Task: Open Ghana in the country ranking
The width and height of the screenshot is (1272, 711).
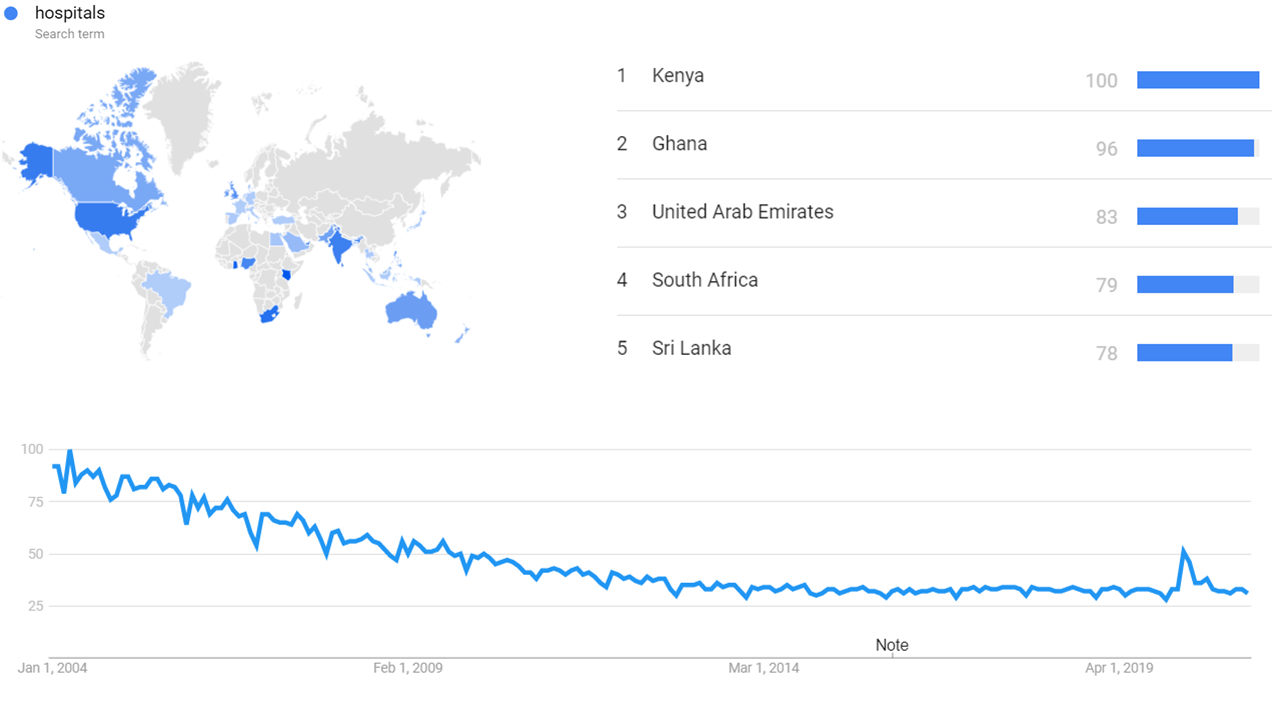Action: coord(679,144)
